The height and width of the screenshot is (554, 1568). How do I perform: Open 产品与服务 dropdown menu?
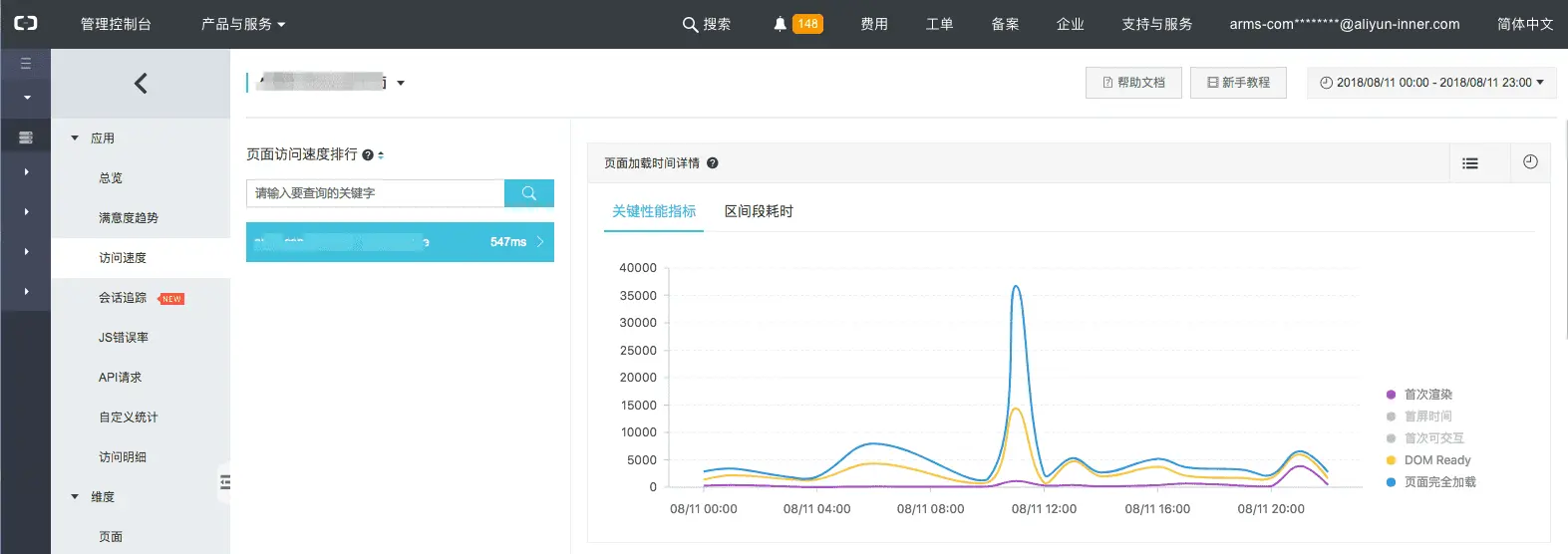click(x=242, y=24)
